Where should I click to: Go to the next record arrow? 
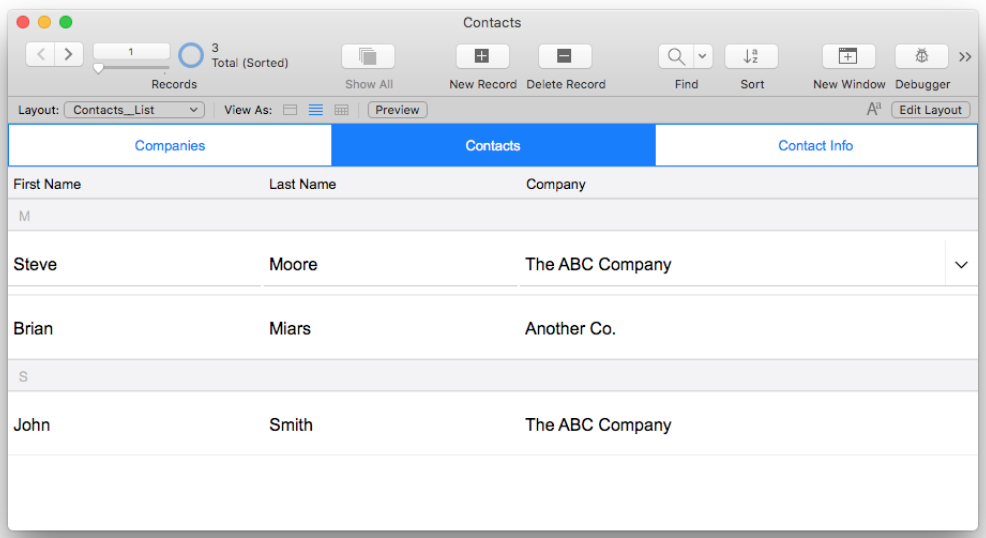[69, 55]
